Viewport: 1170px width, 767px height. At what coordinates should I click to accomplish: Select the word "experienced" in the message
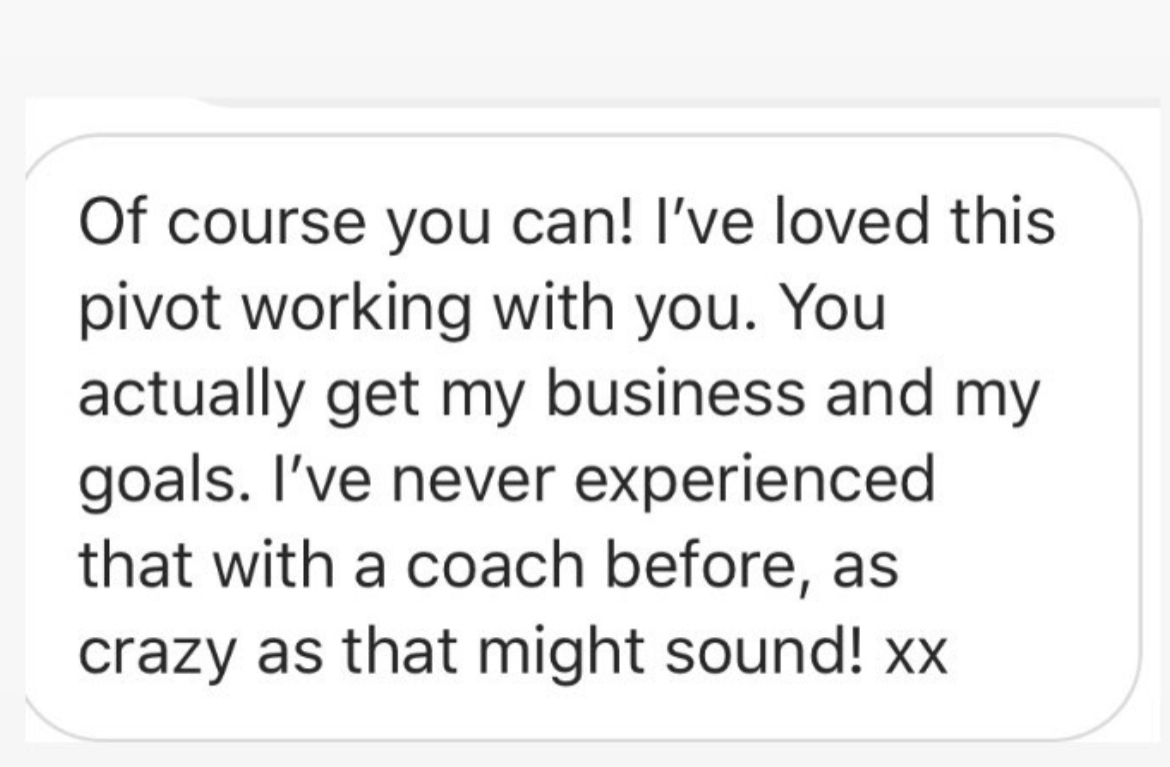(x=754, y=482)
